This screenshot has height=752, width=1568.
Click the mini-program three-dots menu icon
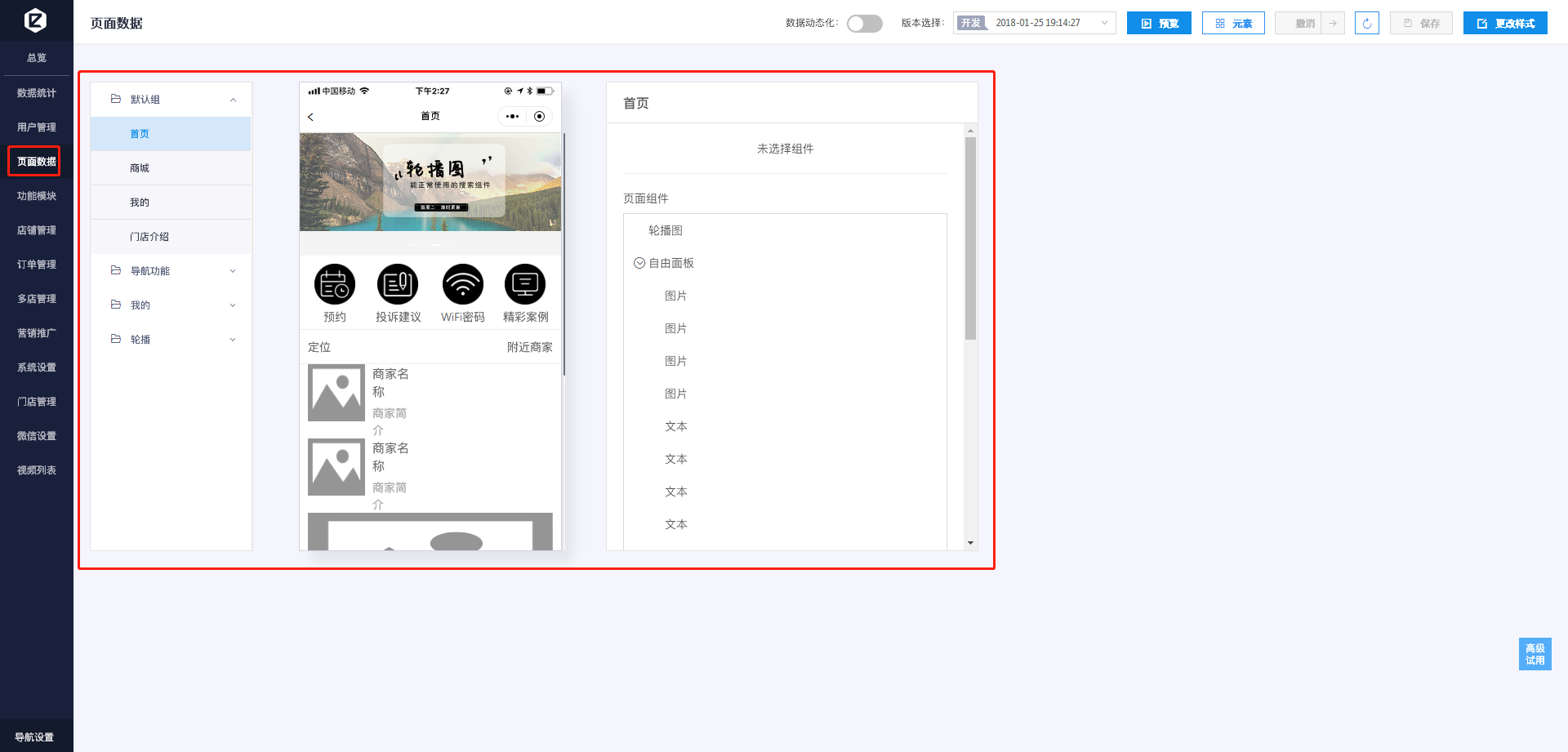click(x=512, y=117)
